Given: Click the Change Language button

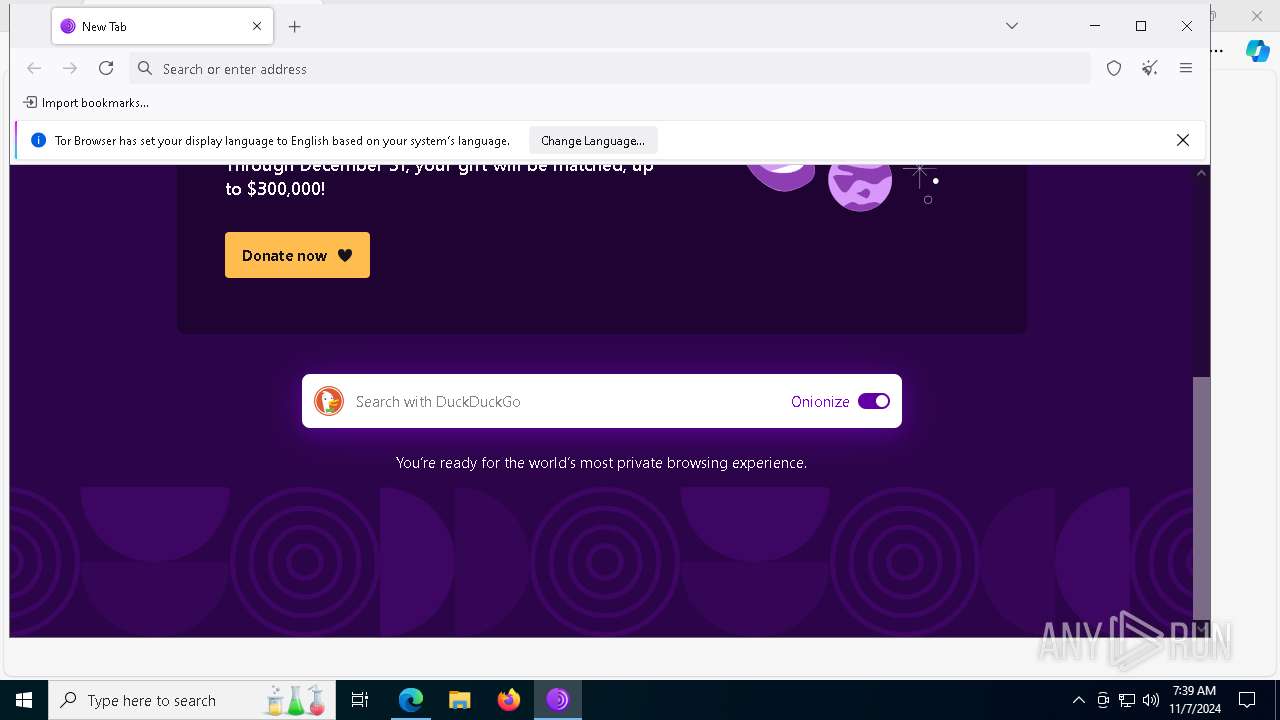Looking at the screenshot, I should pos(593,141).
